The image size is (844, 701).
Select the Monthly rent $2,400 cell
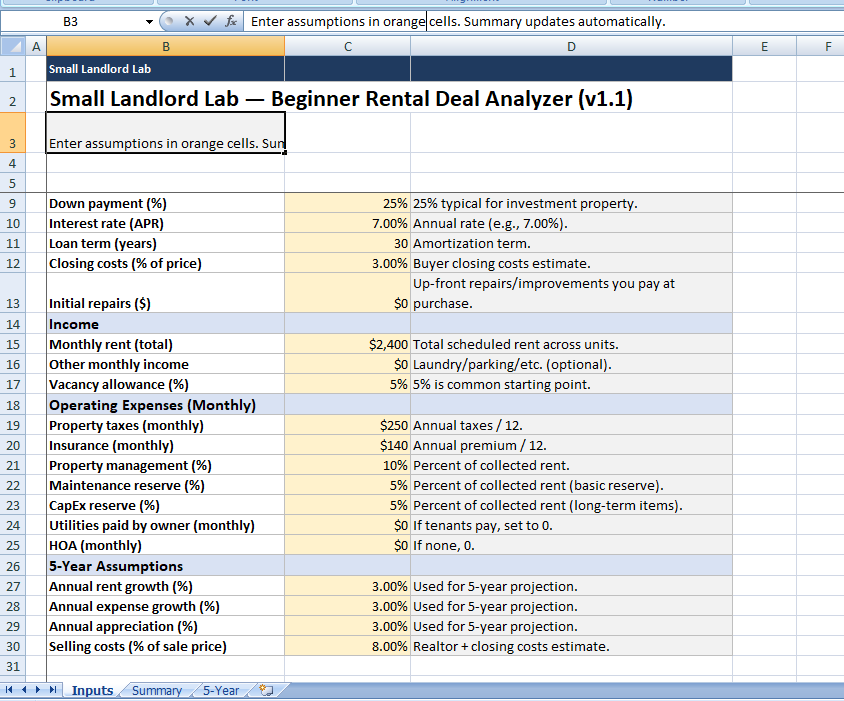coord(347,344)
